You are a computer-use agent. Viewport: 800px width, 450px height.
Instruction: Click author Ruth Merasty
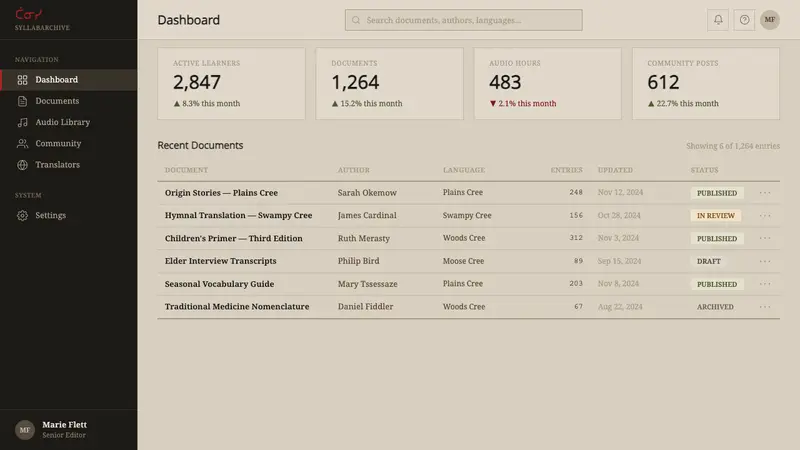click(x=363, y=238)
